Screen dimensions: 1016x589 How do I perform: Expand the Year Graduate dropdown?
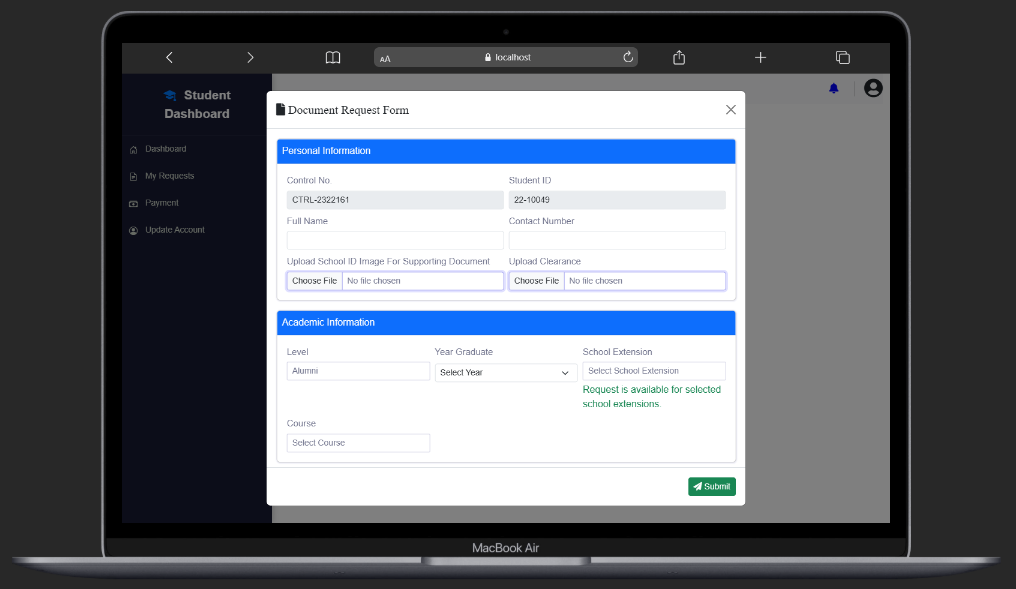tap(506, 372)
